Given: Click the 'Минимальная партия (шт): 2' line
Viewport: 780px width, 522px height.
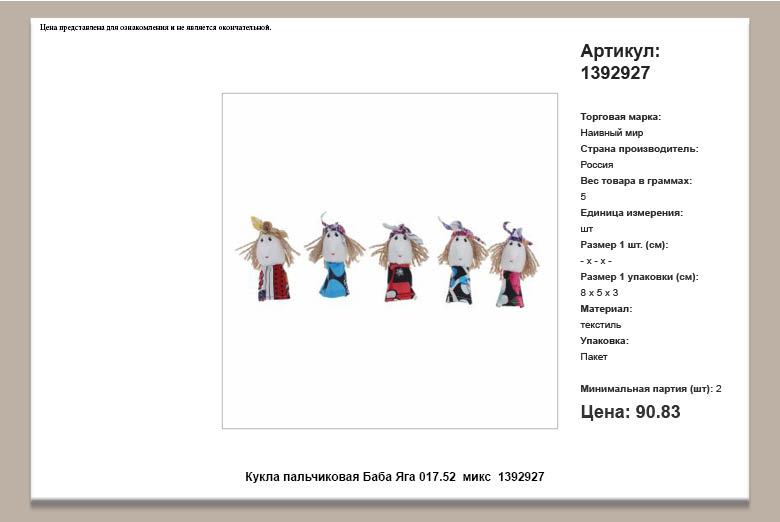Looking at the screenshot, I should point(651,389).
